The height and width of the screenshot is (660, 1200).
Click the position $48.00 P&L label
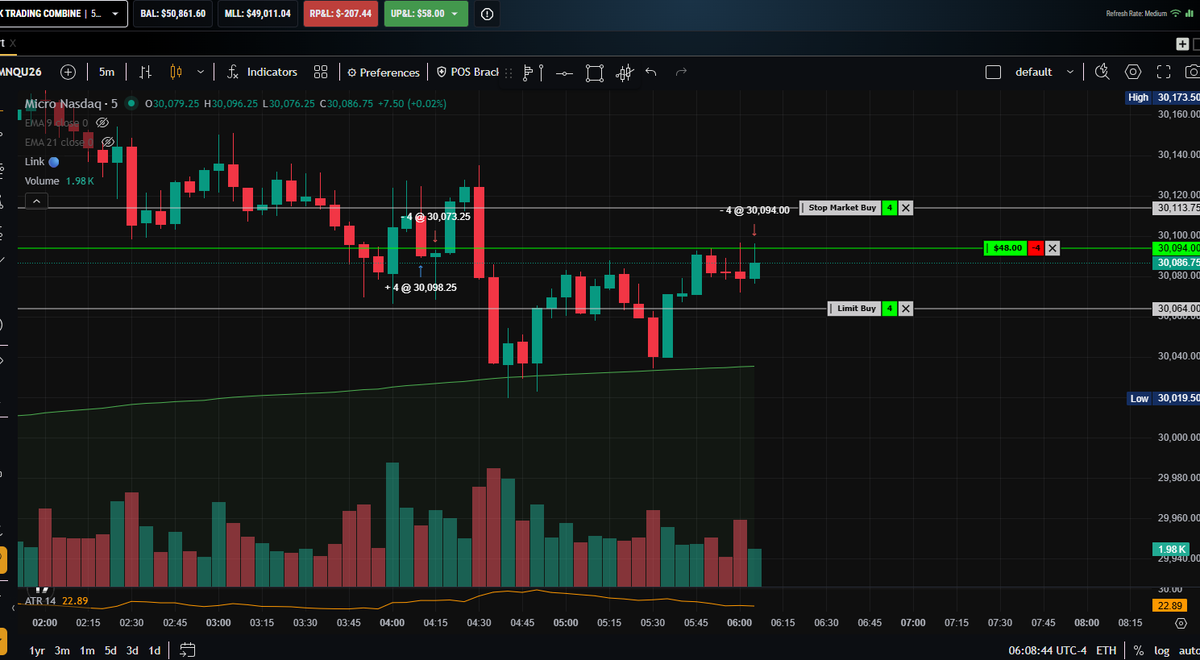[1006, 248]
